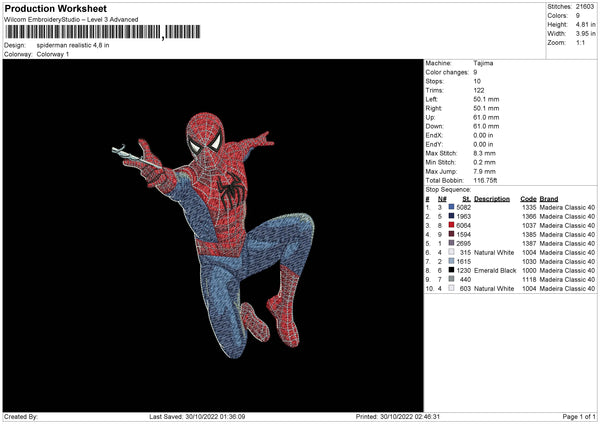Viewport: 600px width, 424px height.
Task: Click the Height value 4.81 in
Action: pos(585,24)
